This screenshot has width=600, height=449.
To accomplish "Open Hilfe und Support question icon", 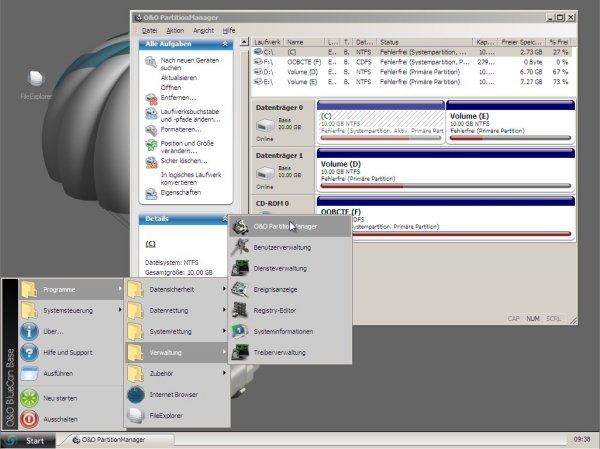I will pyautogui.click(x=29, y=353).
